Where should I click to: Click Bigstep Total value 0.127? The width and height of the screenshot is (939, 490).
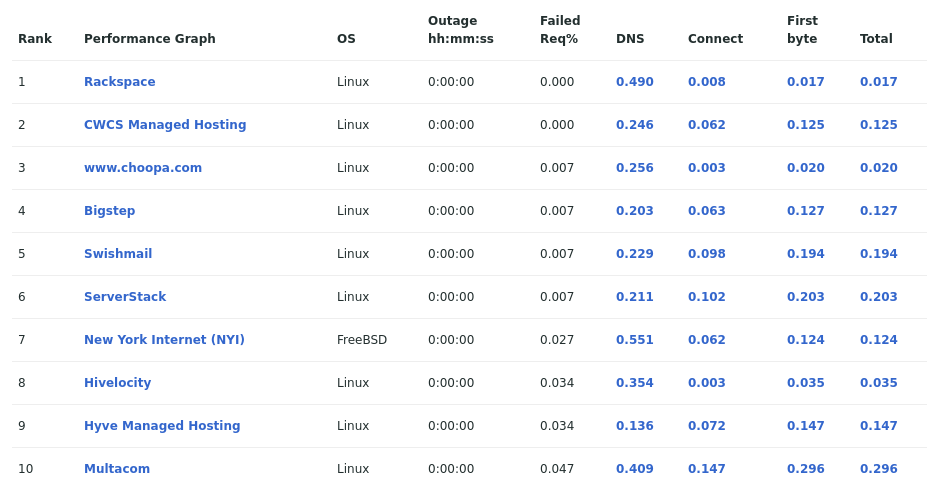coord(879,211)
